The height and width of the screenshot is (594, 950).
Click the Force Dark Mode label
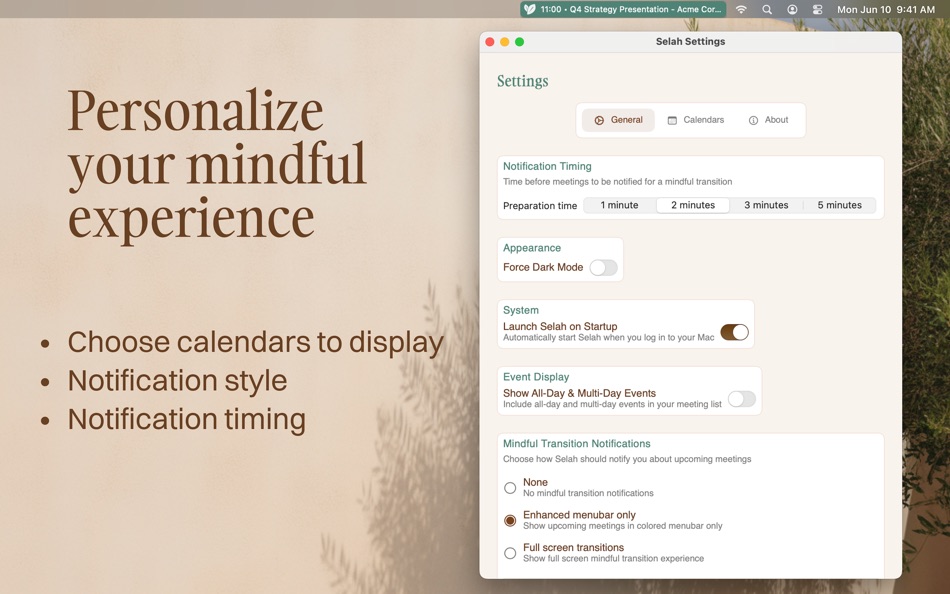543,267
